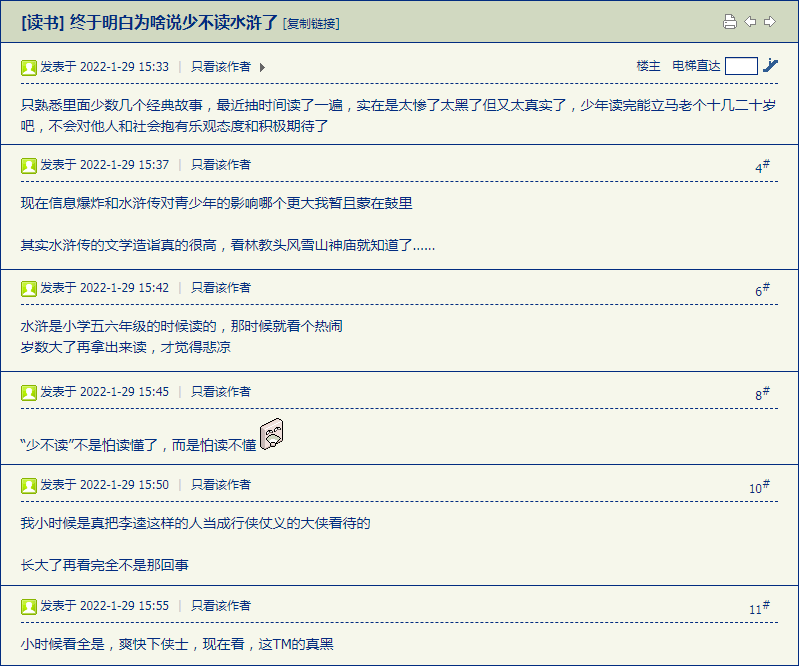Click the elevator jump go icon
This screenshot has height=666, width=799.
pyautogui.click(x=770, y=66)
